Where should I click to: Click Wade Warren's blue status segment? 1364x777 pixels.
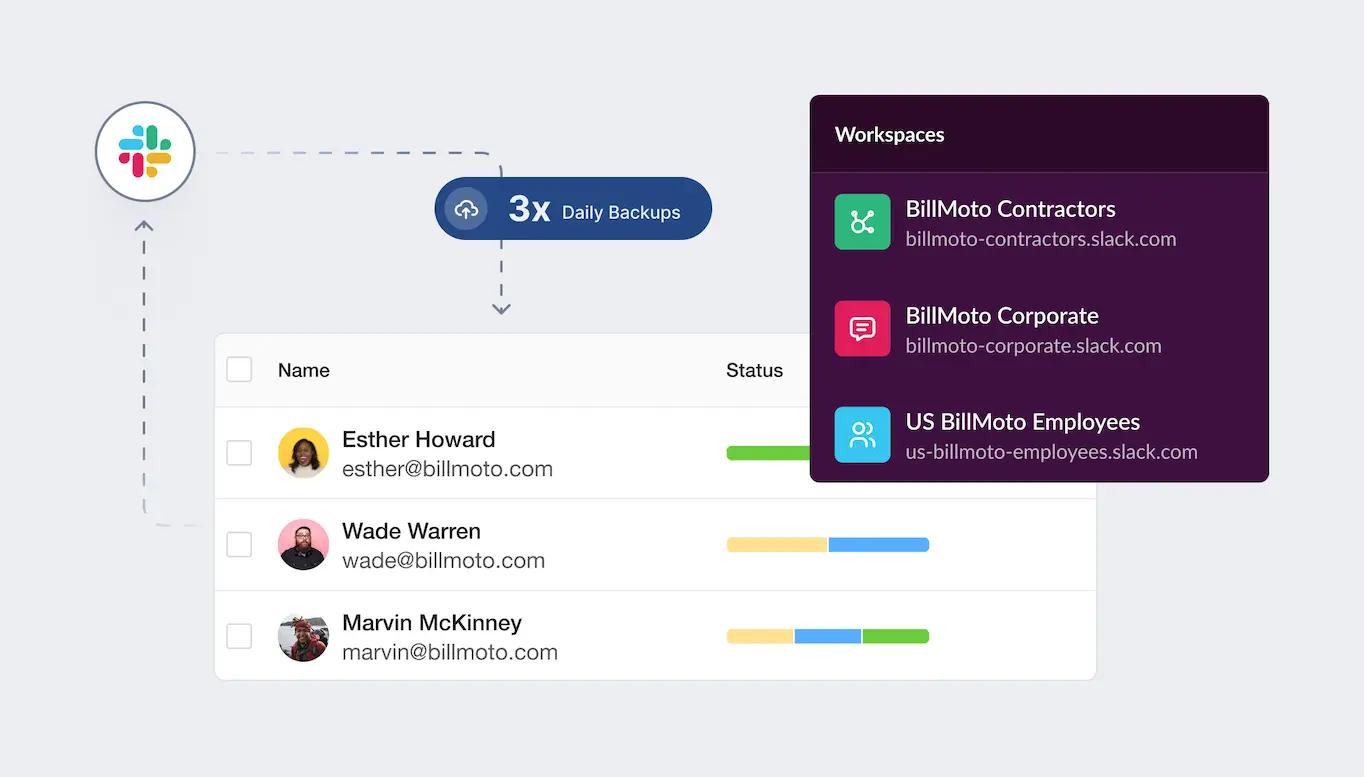(x=879, y=545)
